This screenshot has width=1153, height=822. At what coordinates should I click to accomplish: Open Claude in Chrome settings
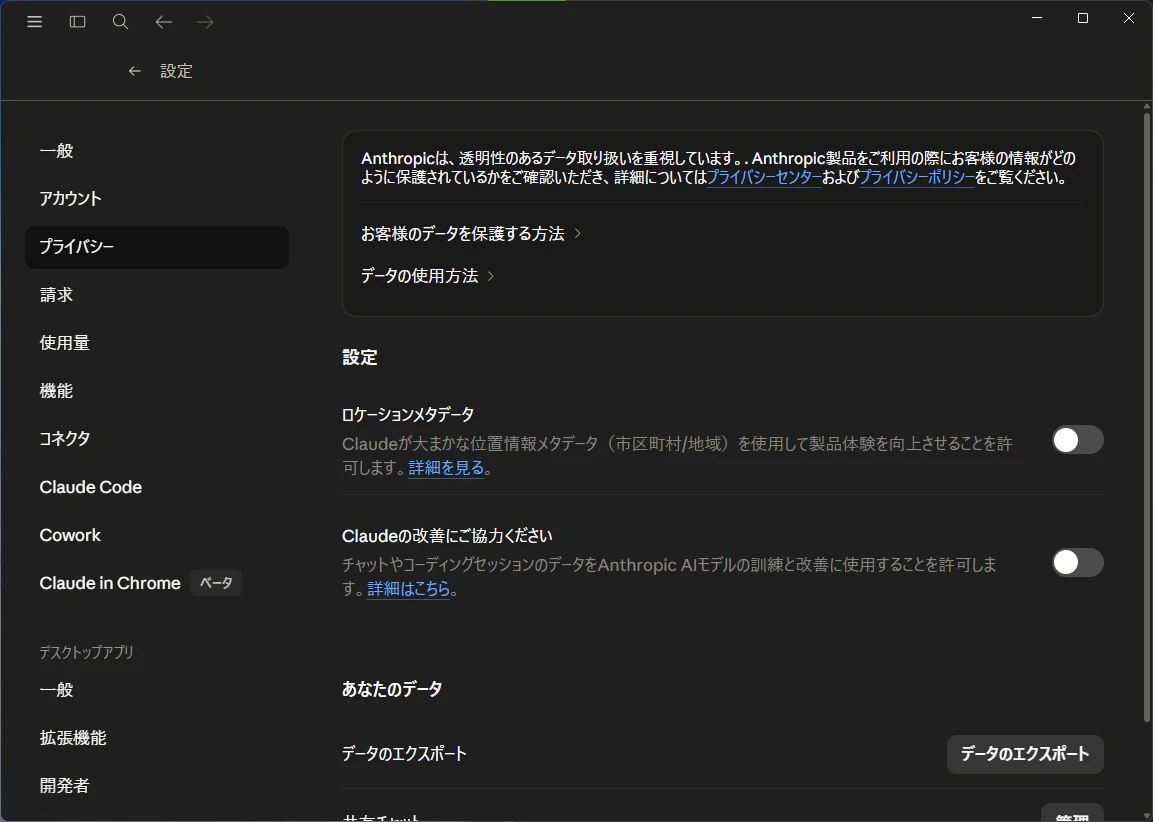157,583
